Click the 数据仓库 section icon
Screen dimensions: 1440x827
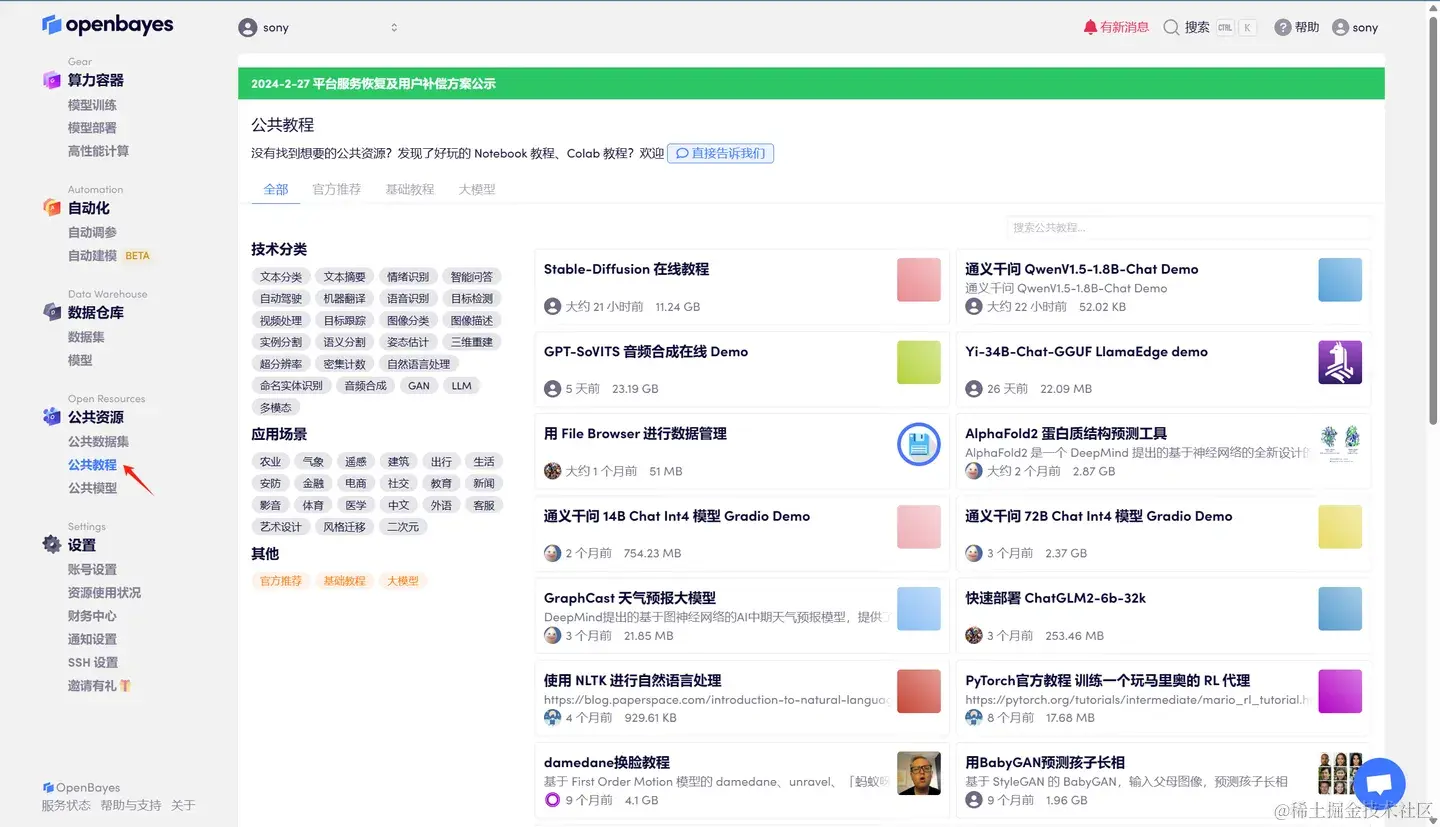click(52, 312)
